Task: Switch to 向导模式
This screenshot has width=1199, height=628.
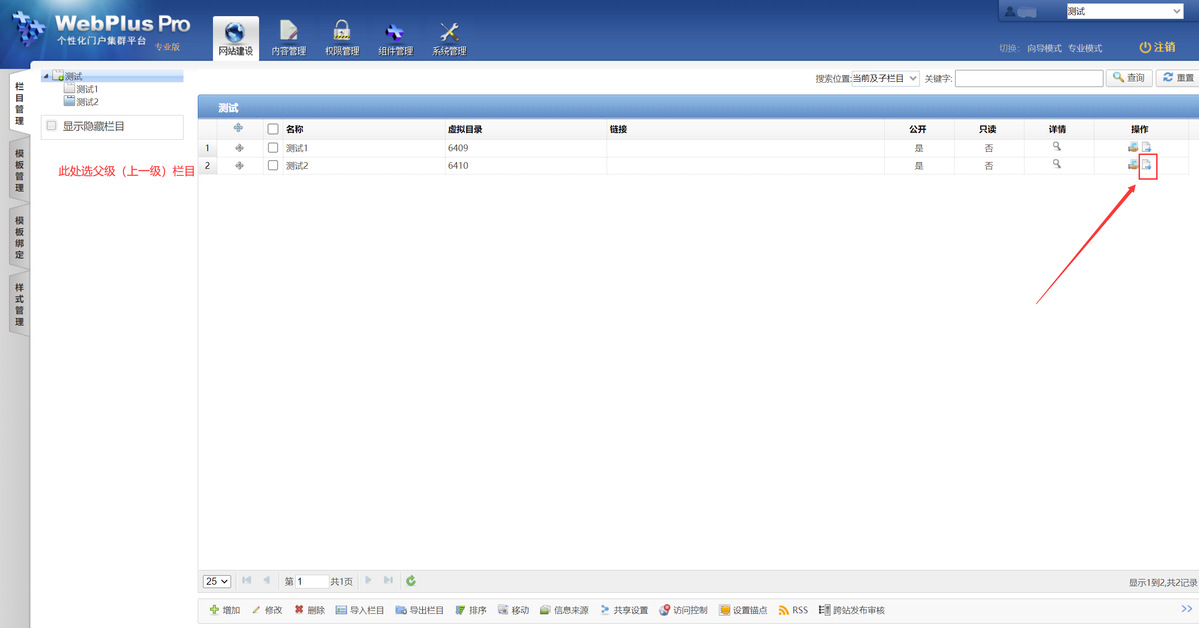Action: [x=1044, y=48]
